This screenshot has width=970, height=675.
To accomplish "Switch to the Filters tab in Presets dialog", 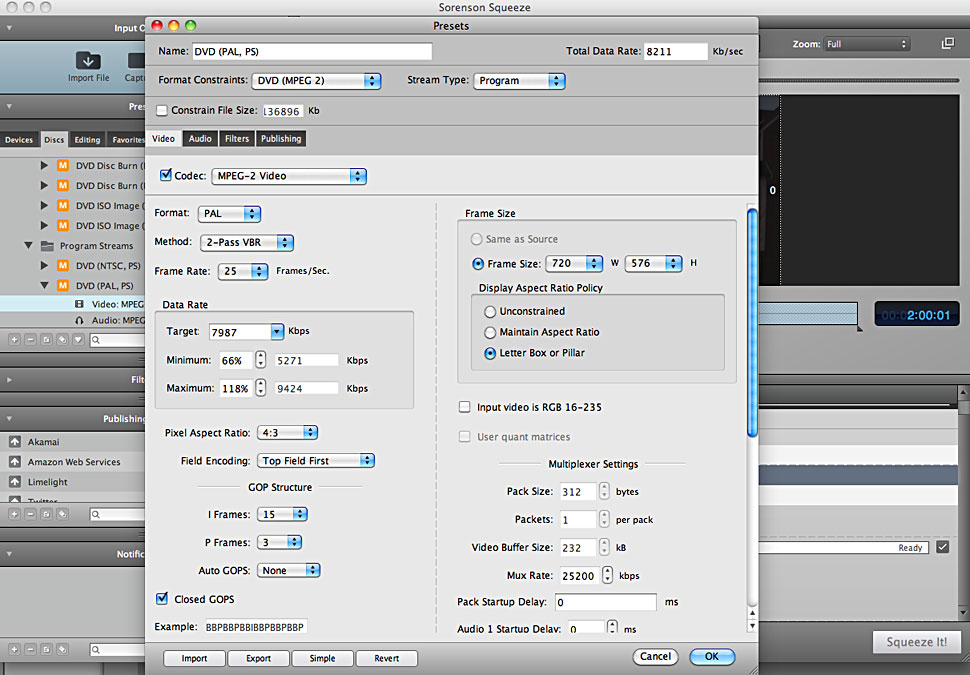I will pos(236,139).
